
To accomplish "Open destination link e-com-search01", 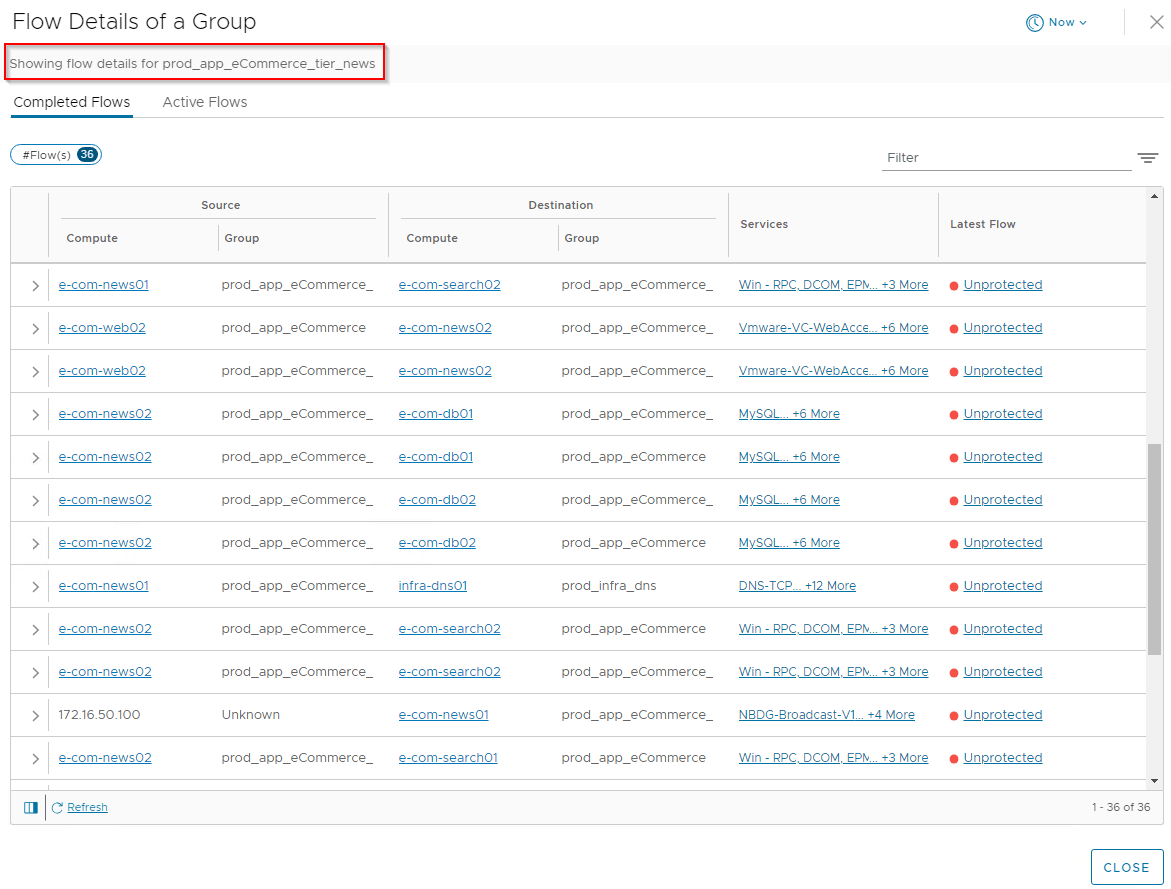I will 448,758.
